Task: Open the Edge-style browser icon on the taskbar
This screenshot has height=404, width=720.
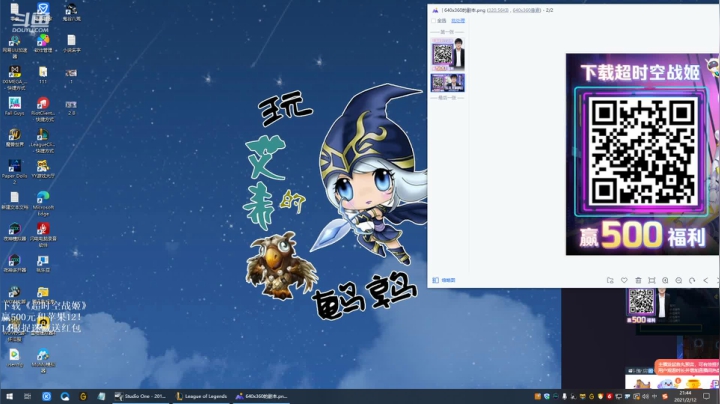Action: [x=65, y=396]
